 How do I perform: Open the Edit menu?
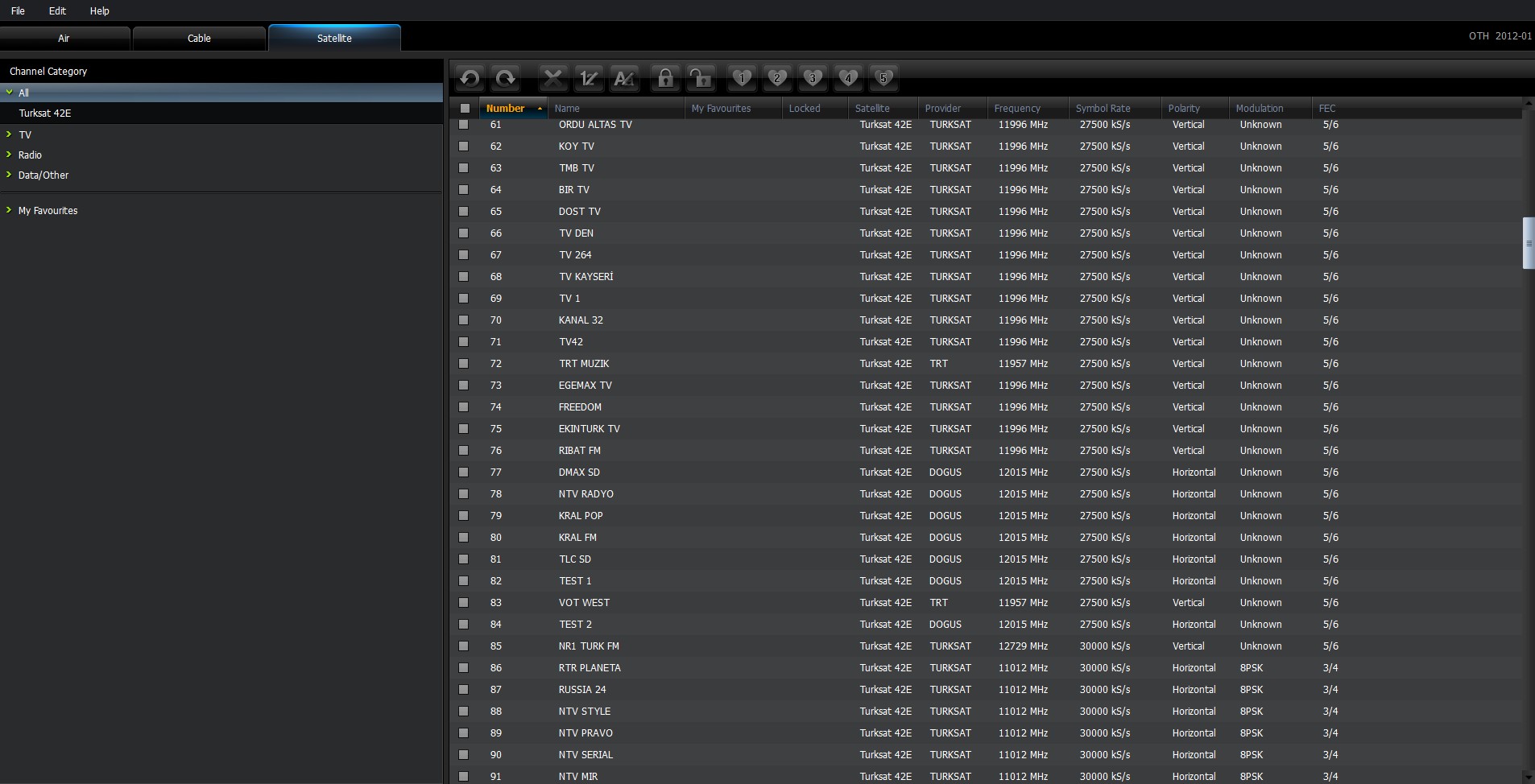[x=57, y=10]
